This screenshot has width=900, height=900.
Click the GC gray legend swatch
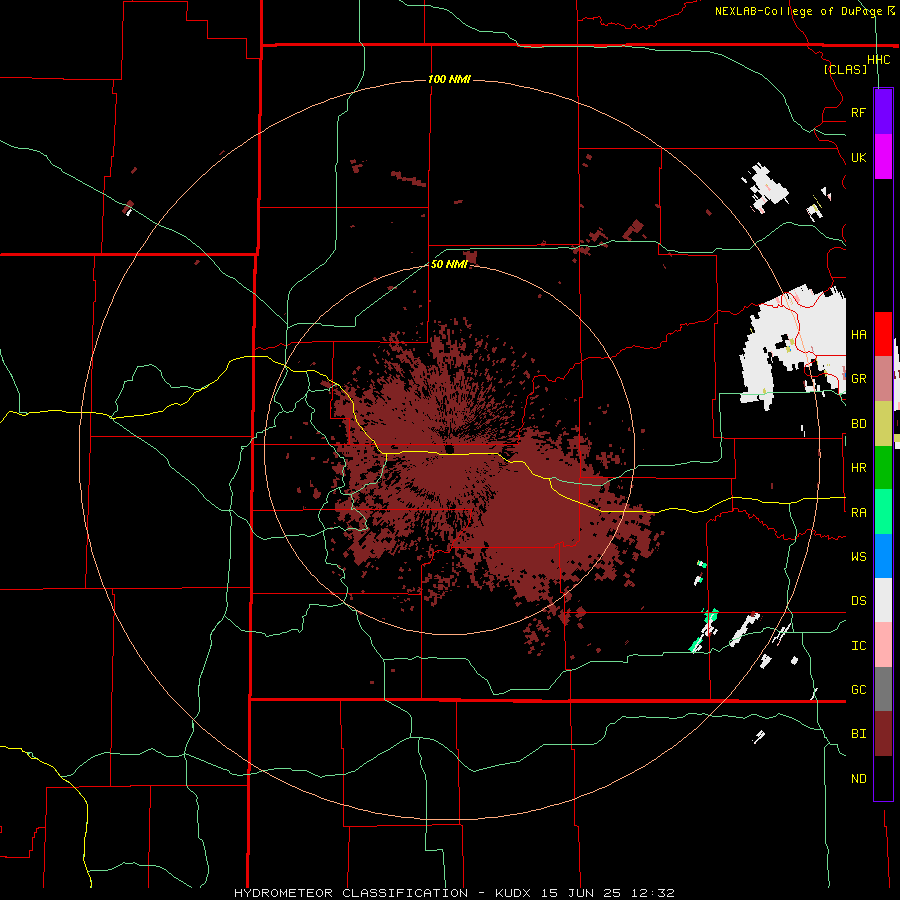click(883, 689)
